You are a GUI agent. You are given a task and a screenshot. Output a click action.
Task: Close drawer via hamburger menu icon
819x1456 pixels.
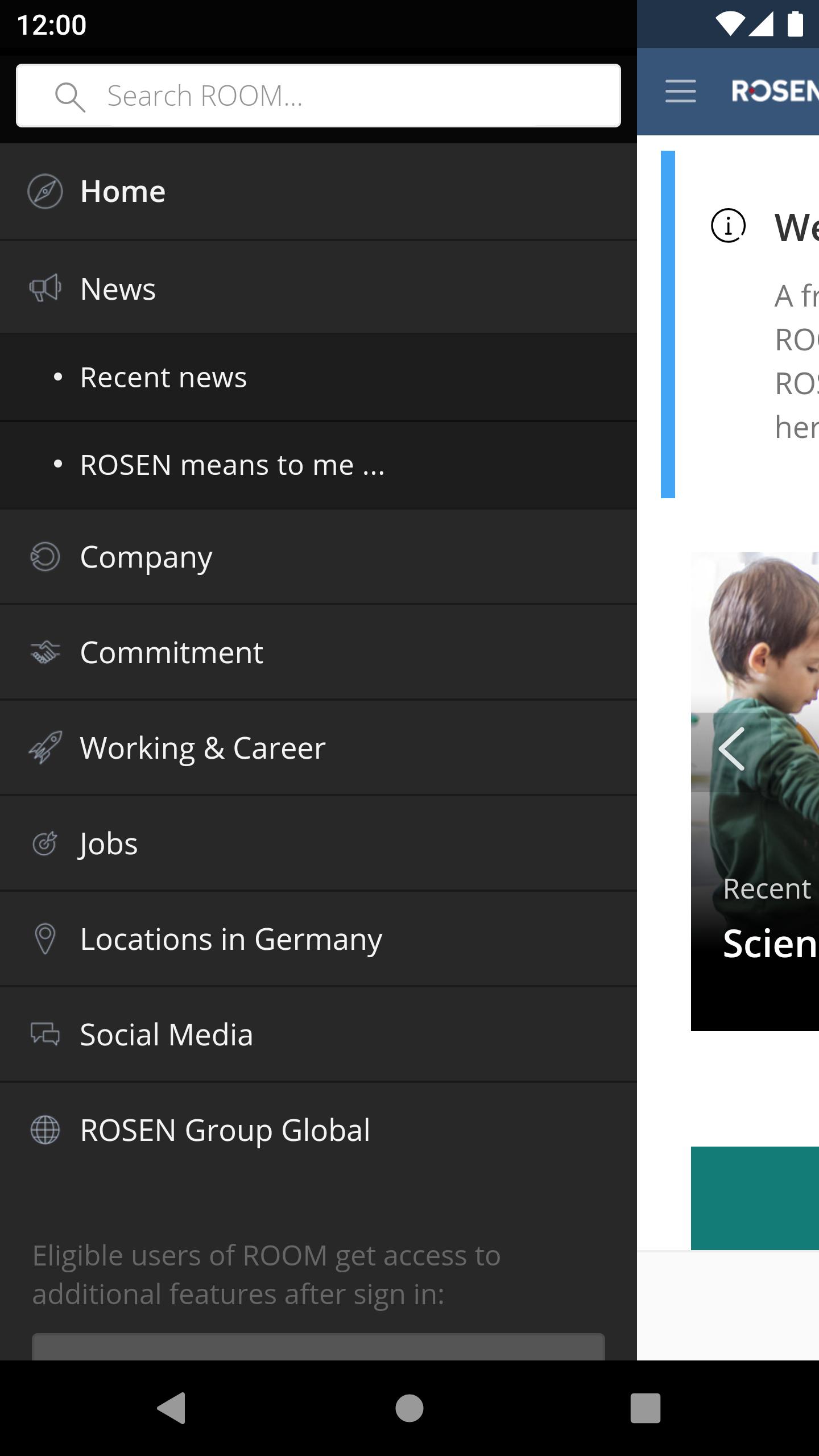[681, 91]
